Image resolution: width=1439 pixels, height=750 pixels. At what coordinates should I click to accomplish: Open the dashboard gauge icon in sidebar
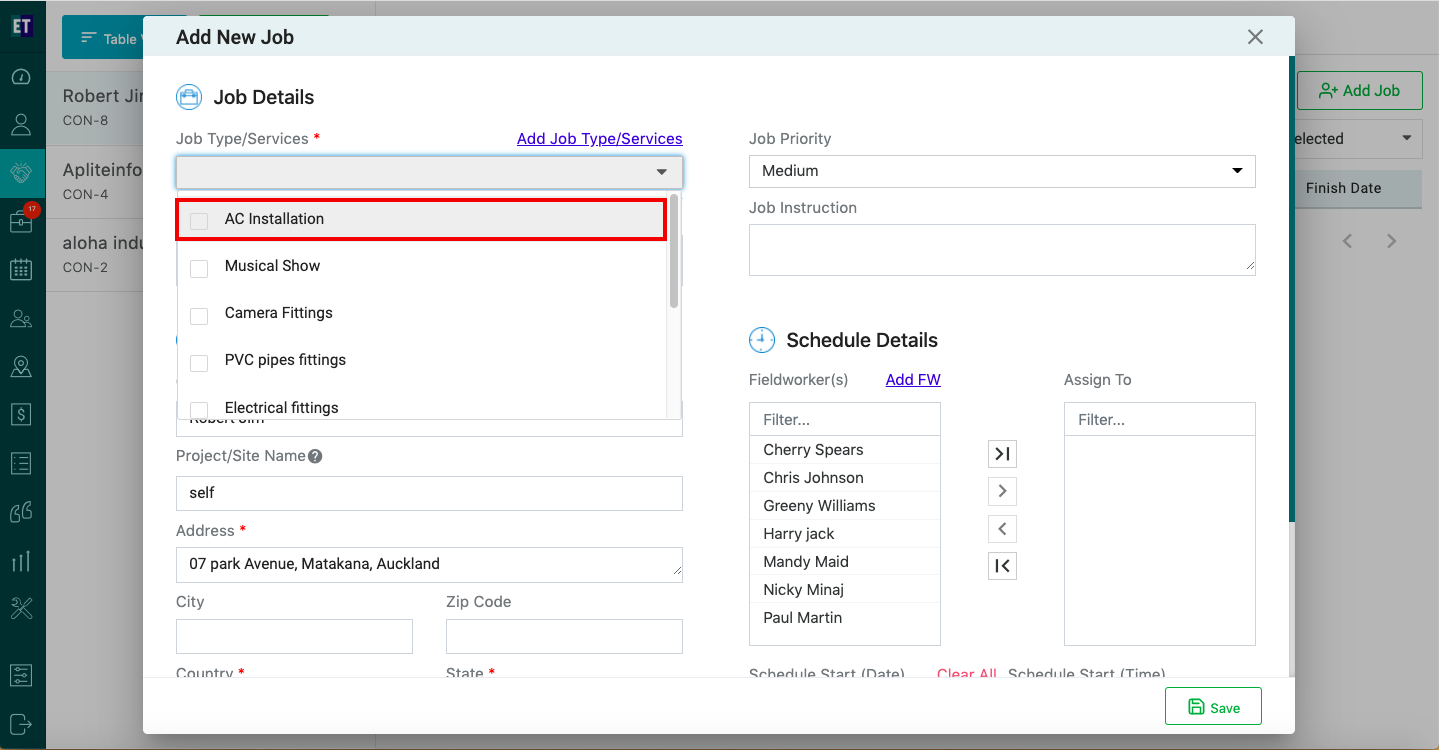point(22,77)
